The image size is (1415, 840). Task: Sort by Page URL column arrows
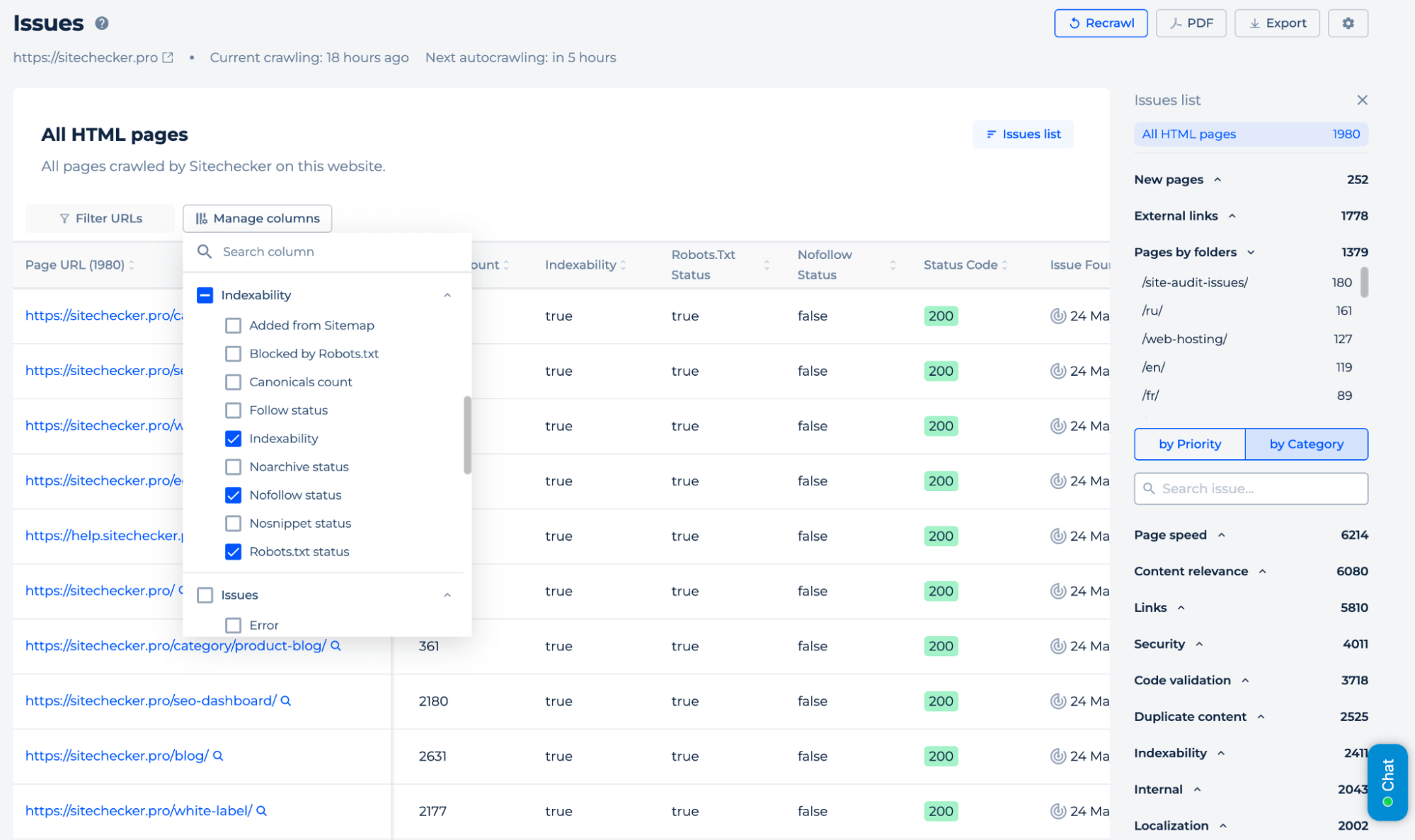pos(132,265)
